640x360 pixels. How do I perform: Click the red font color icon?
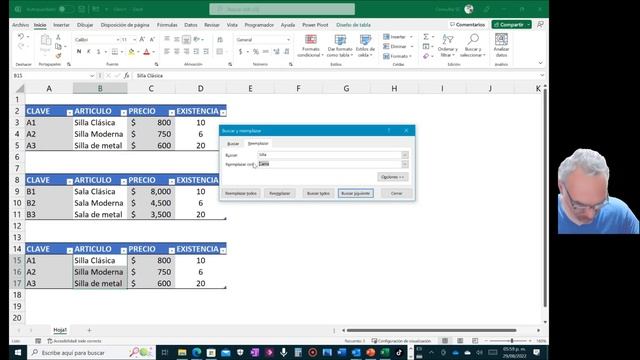pos(147,52)
